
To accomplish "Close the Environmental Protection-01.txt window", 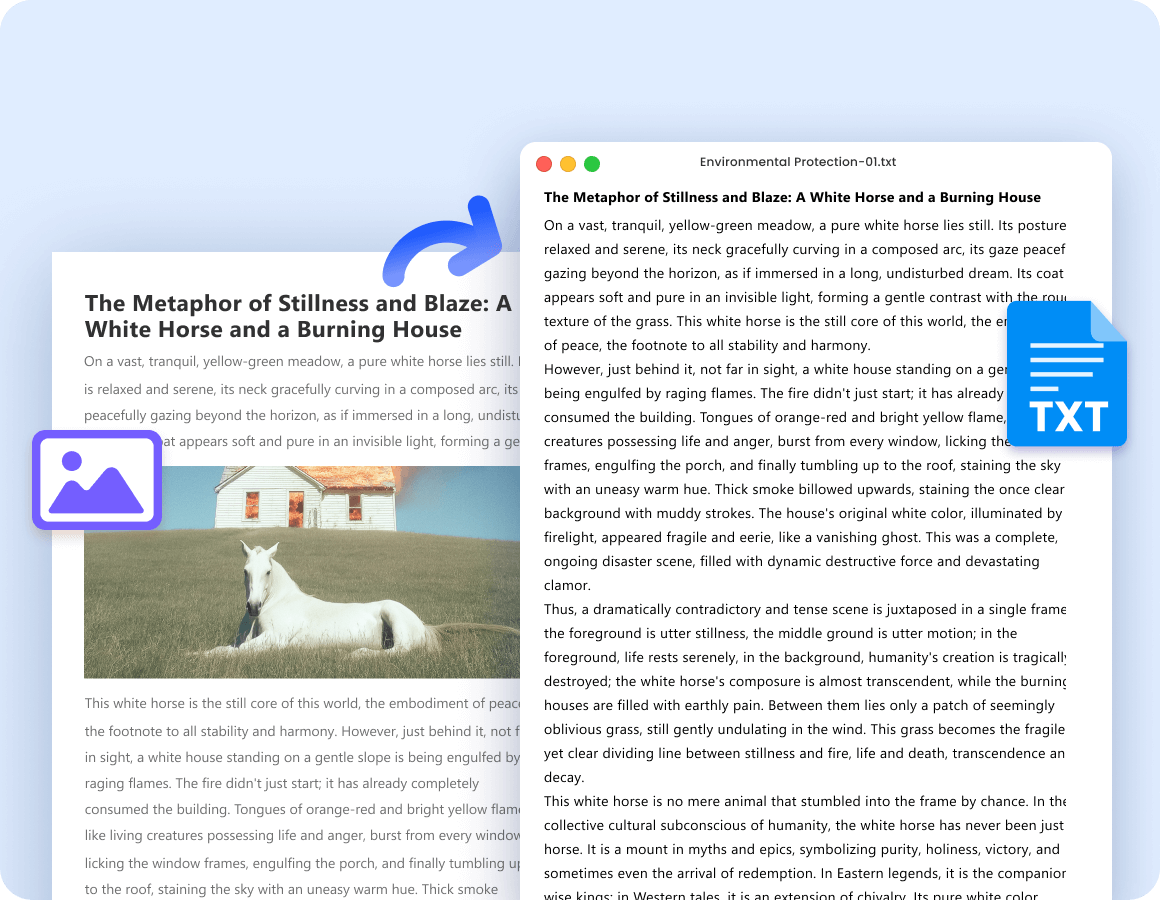I will [544, 164].
